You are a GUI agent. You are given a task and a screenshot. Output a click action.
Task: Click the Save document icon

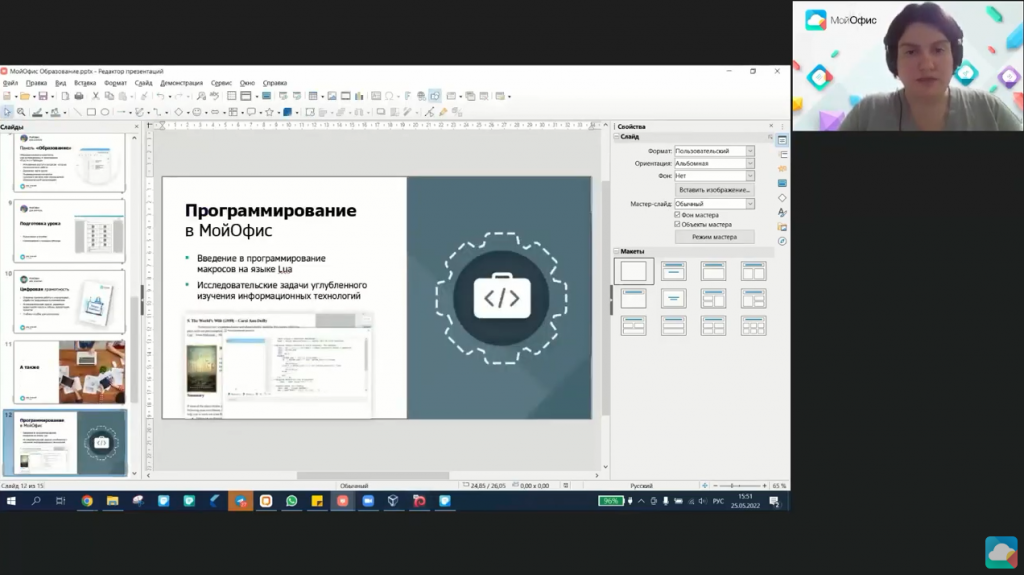[42, 96]
